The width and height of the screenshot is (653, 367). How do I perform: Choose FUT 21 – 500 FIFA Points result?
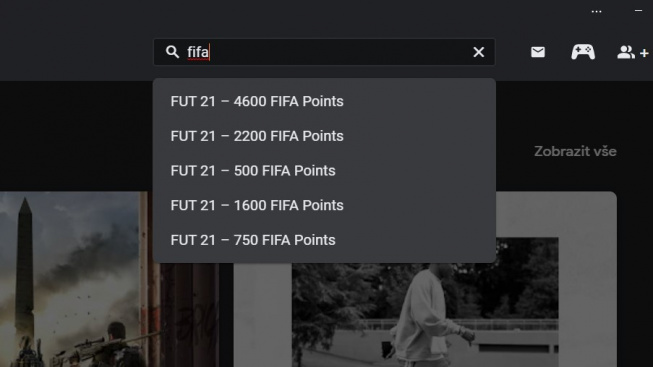324,170
